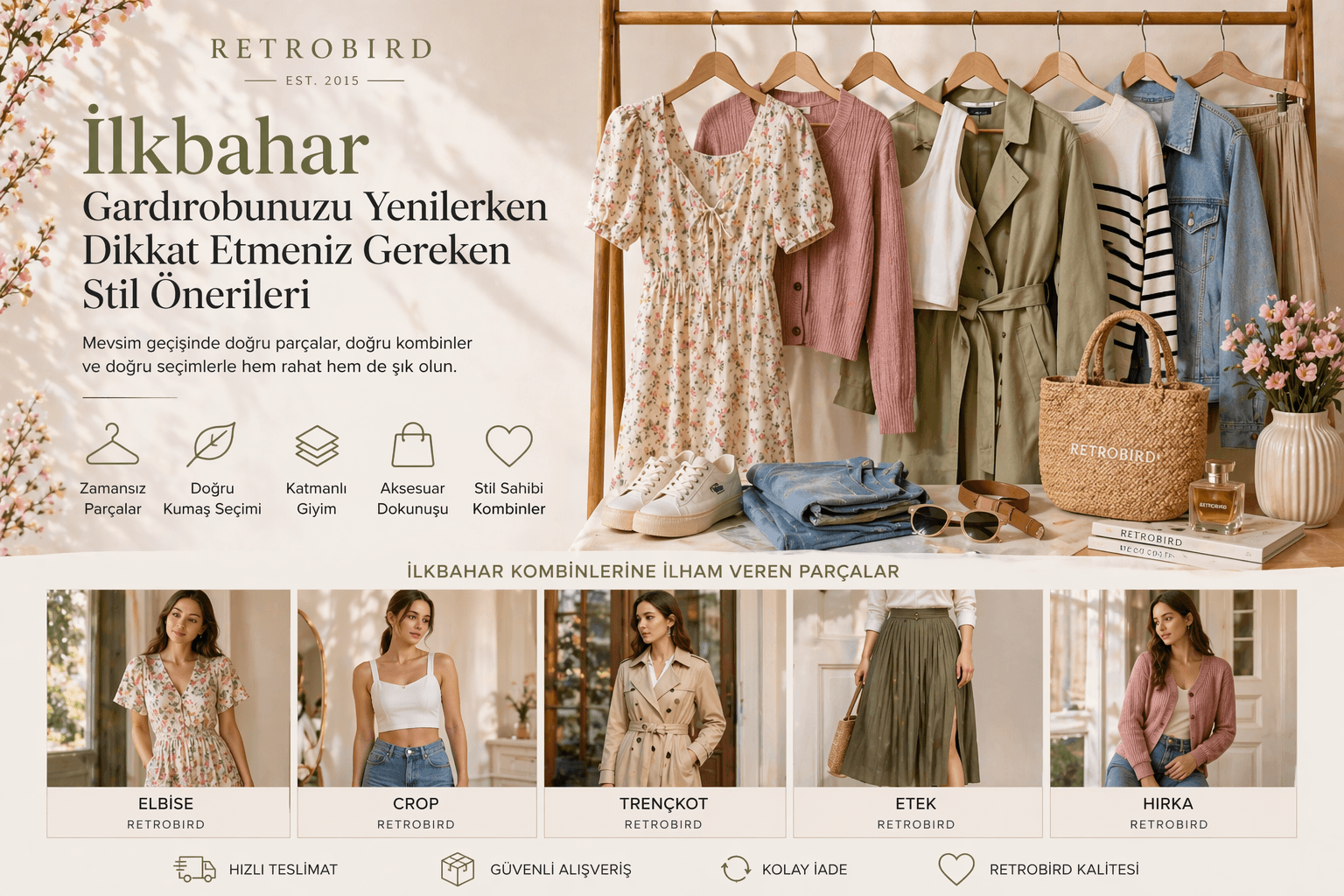Click the delivery truck Hızlı Teslimat icon
1344x896 pixels.
(x=194, y=869)
